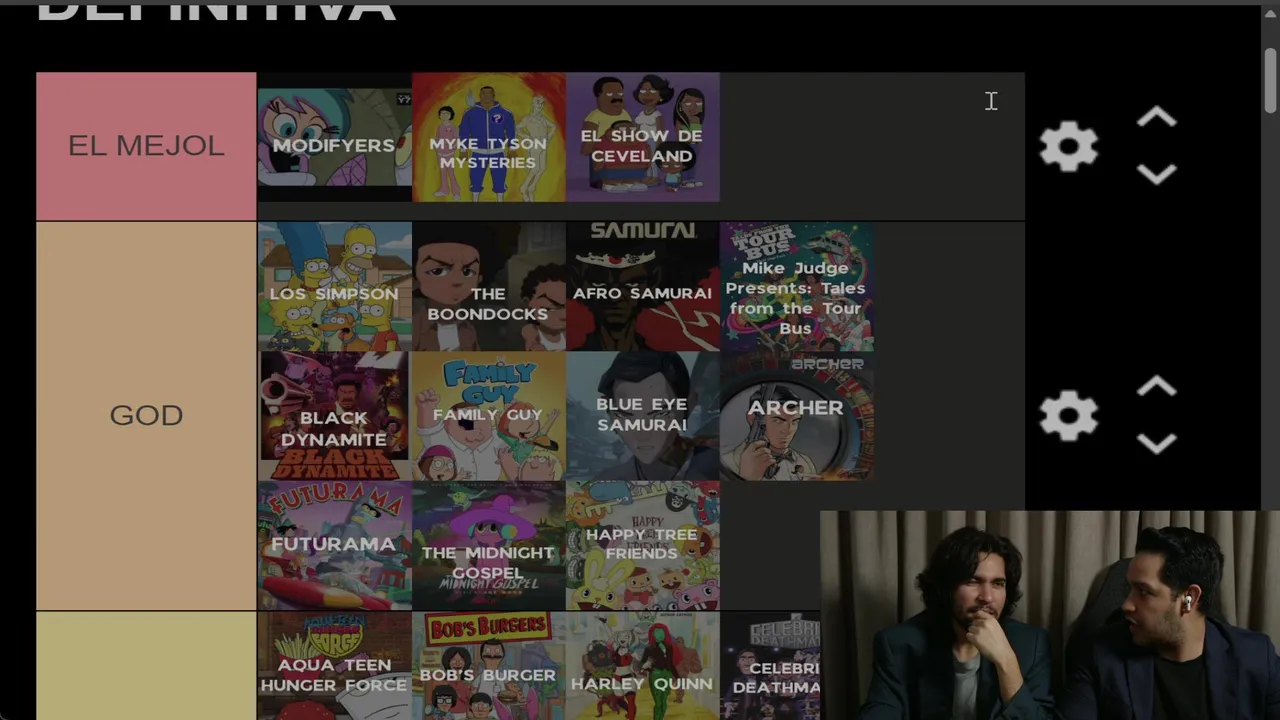Select the Blue Eye Samurai thumbnail
1280x720 pixels.
coord(642,416)
